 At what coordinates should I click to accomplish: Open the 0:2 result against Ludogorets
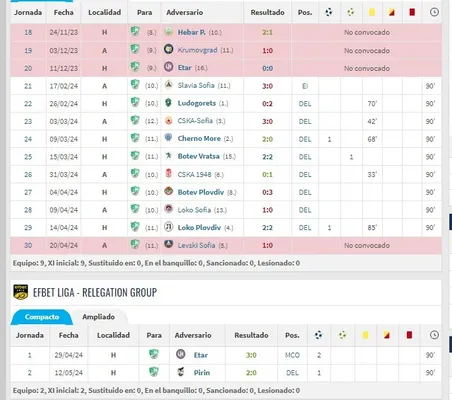click(267, 104)
